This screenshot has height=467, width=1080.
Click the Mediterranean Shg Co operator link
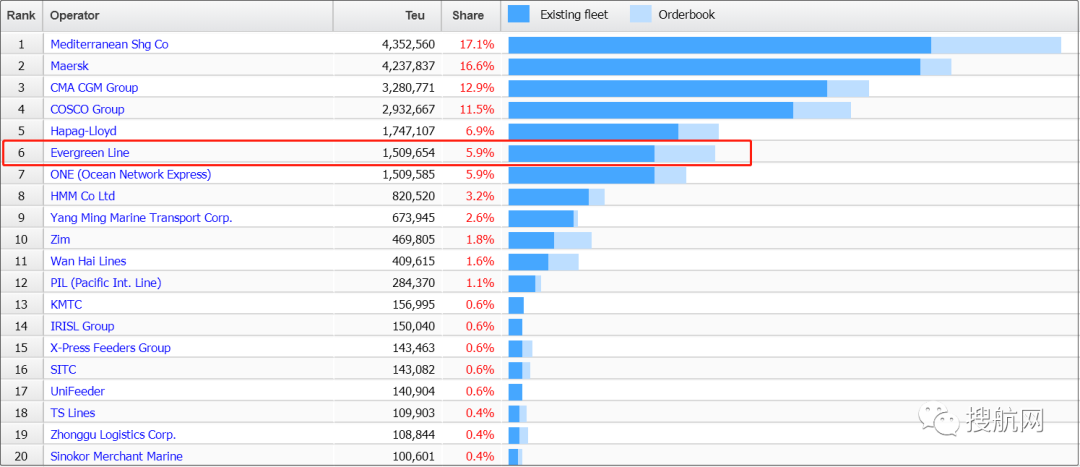tap(109, 44)
